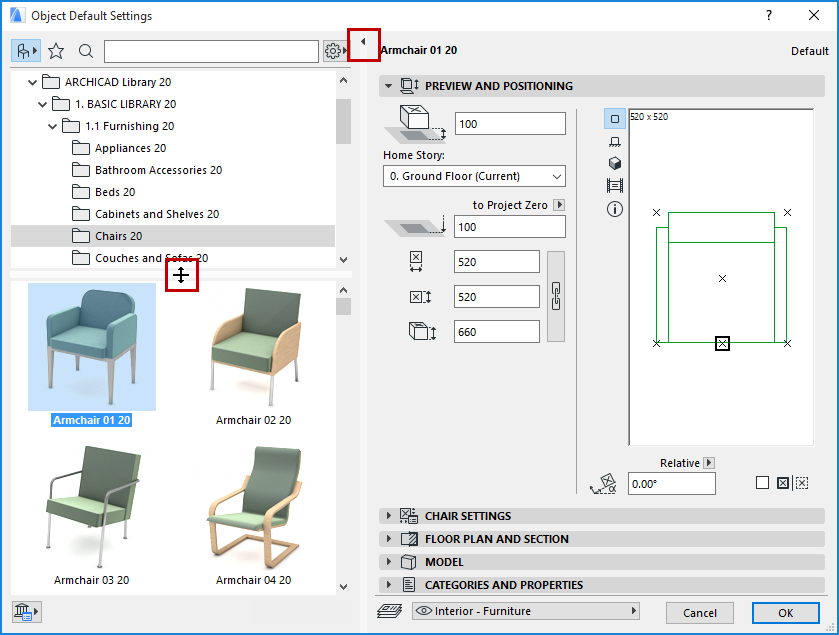The width and height of the screenshot is (839, 635).
Task: Click the Chair Settings panel icon
Action: click(x=409, y=516)
